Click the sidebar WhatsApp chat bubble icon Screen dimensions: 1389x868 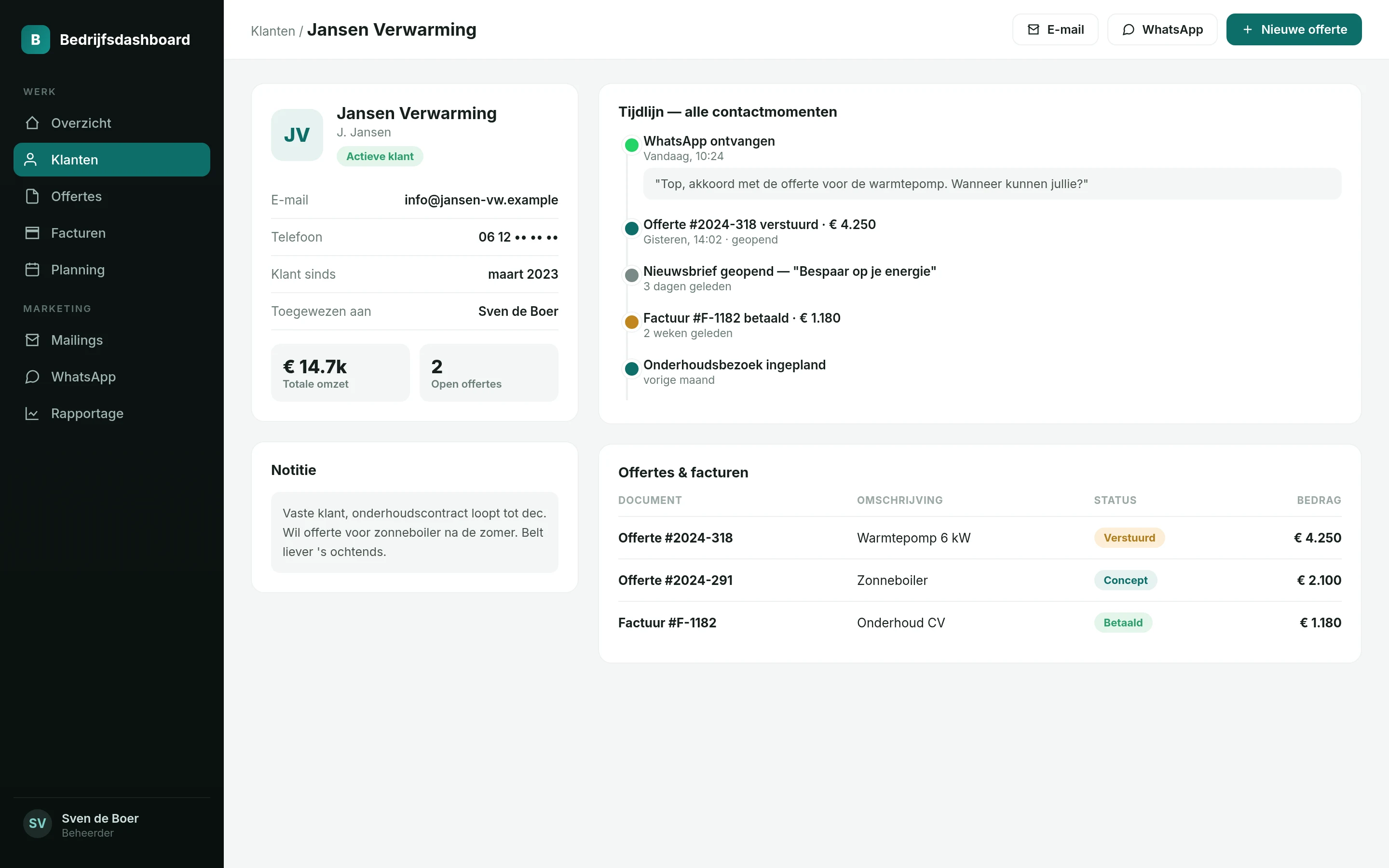(32, 377)
